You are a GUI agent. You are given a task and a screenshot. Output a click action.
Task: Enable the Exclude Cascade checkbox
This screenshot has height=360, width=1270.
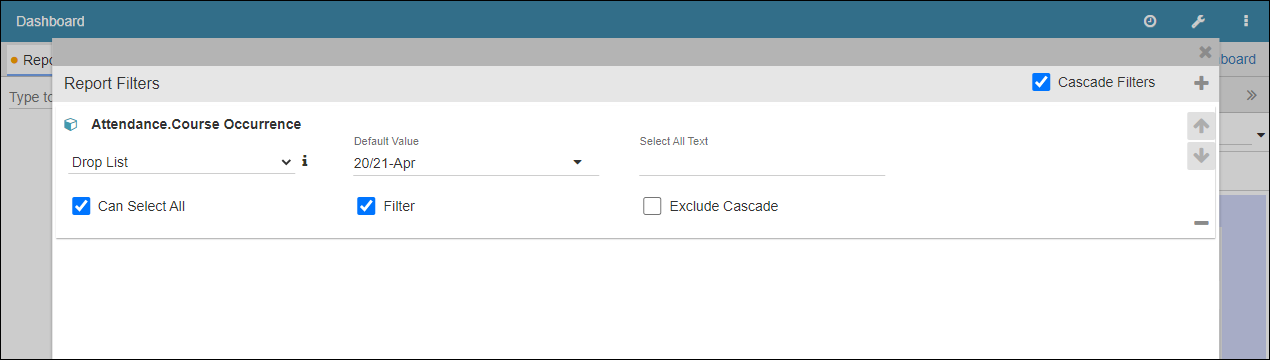[x=652, y=206]
